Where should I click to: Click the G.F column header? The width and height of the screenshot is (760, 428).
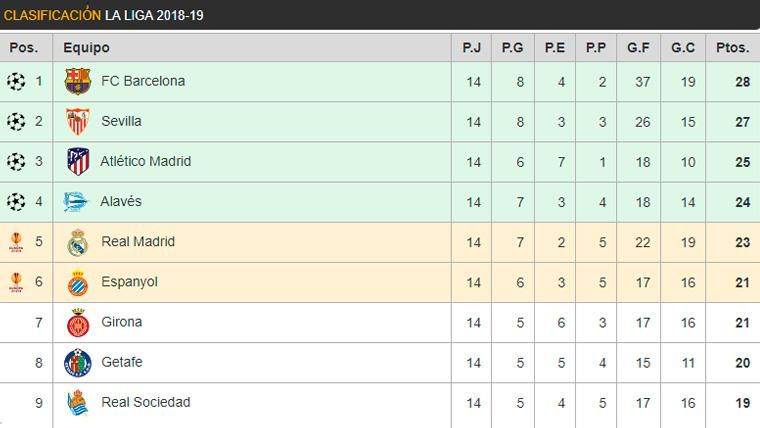point(639,47)
